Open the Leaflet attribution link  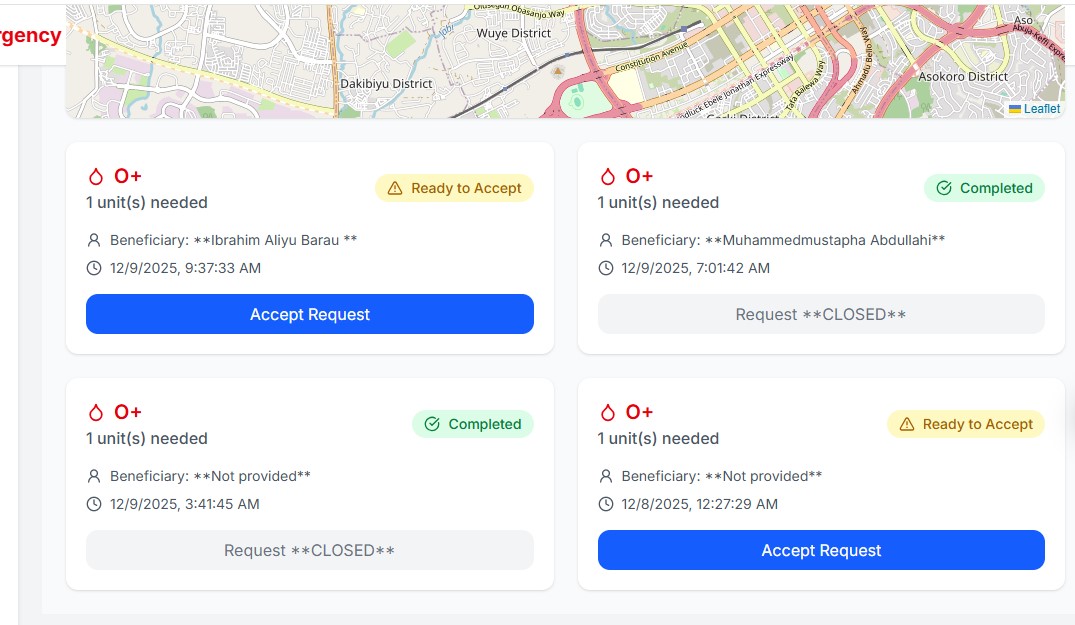coord(1041,109)
